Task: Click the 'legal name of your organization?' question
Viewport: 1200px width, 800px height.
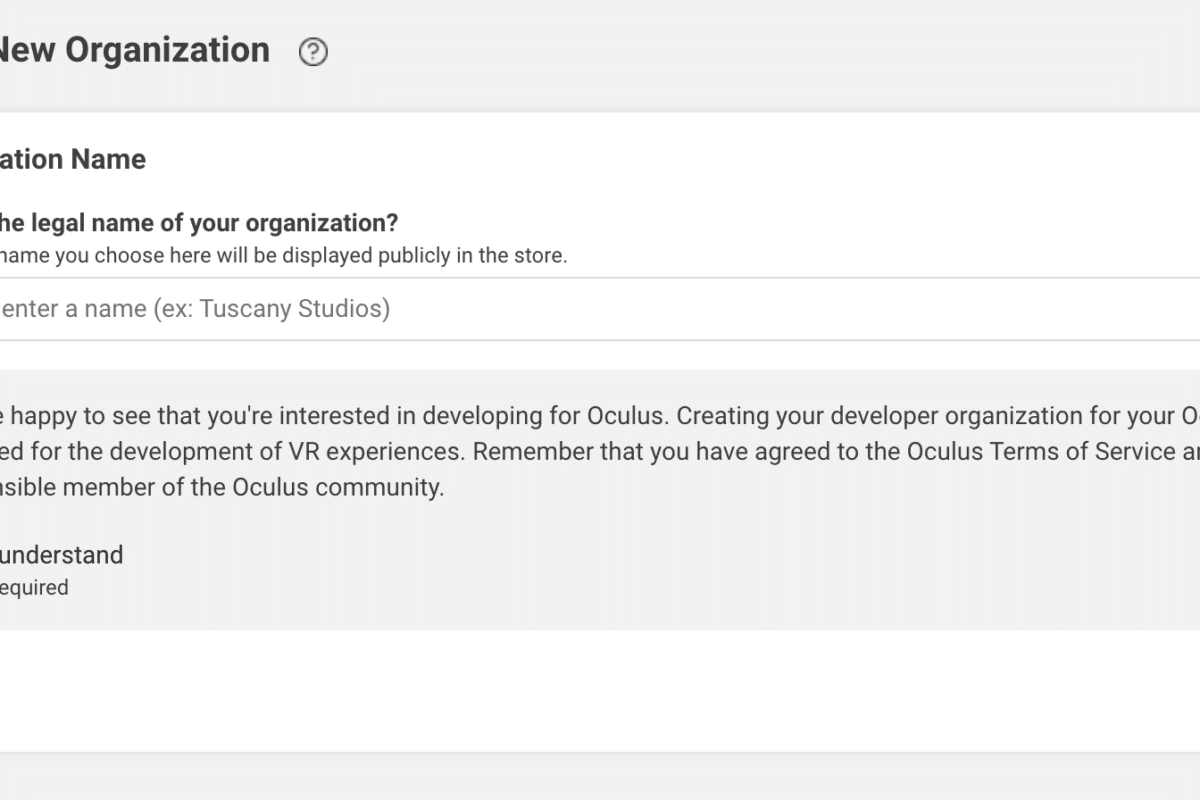Action: click(214, 222)
